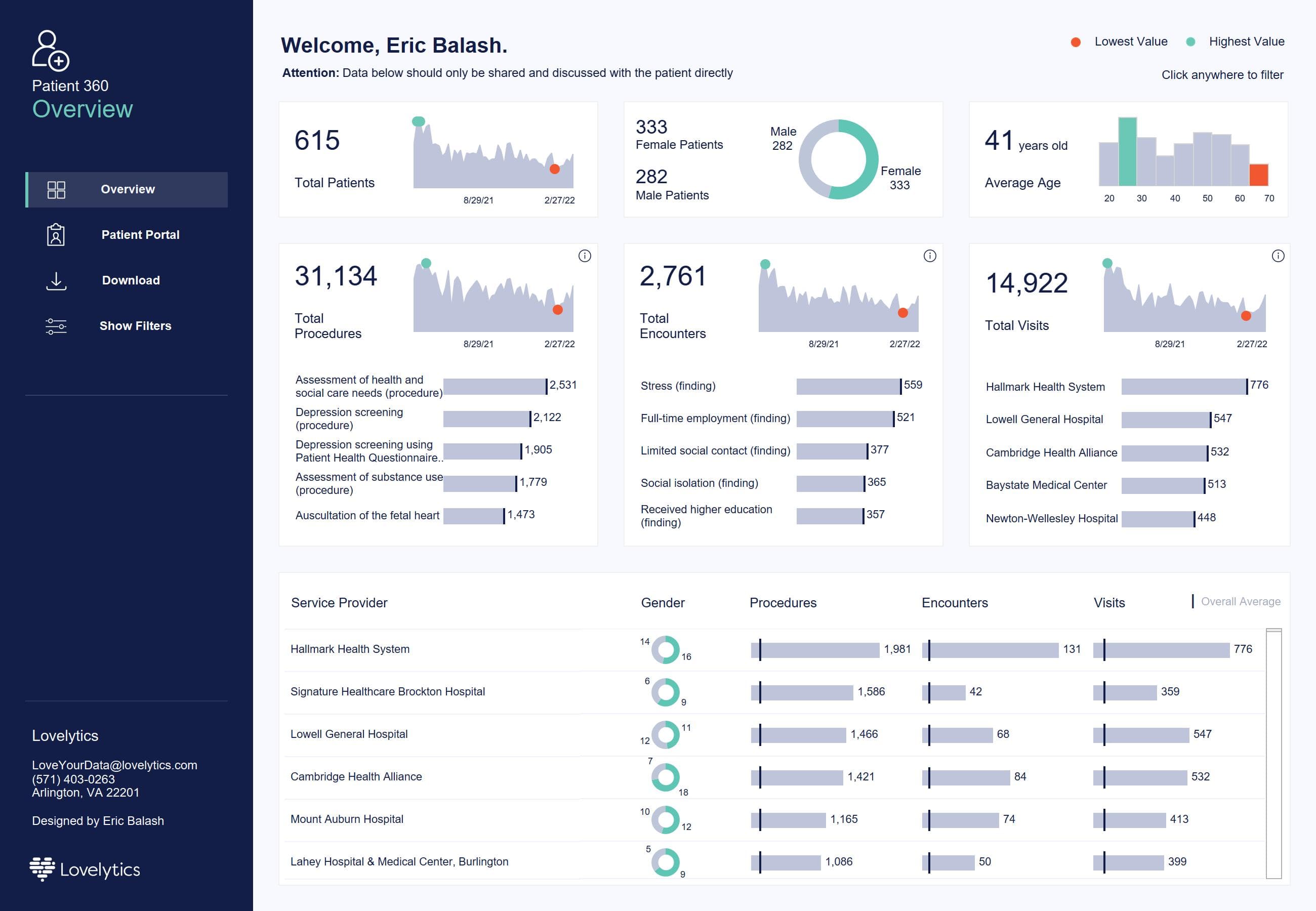This screenshot has height=911, width=1316.
Task: Click Mount Auburn Hospital gender donut
Action: pos(666,820)
